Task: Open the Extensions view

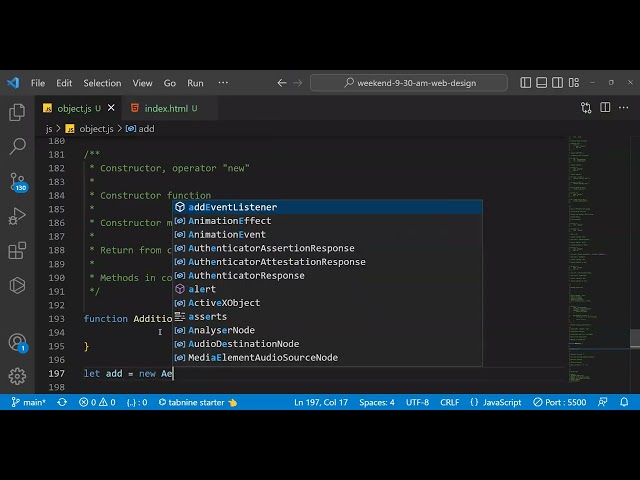Action: (x=17, y=251)
